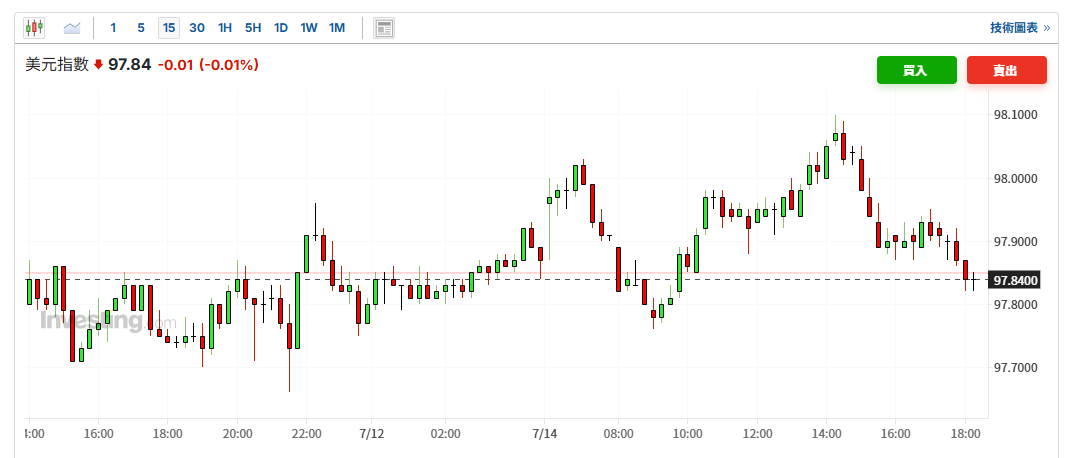The height and width of the screenshot is (458, 1069).
Task: Select the 5H interval
Action: pos(253,28)
